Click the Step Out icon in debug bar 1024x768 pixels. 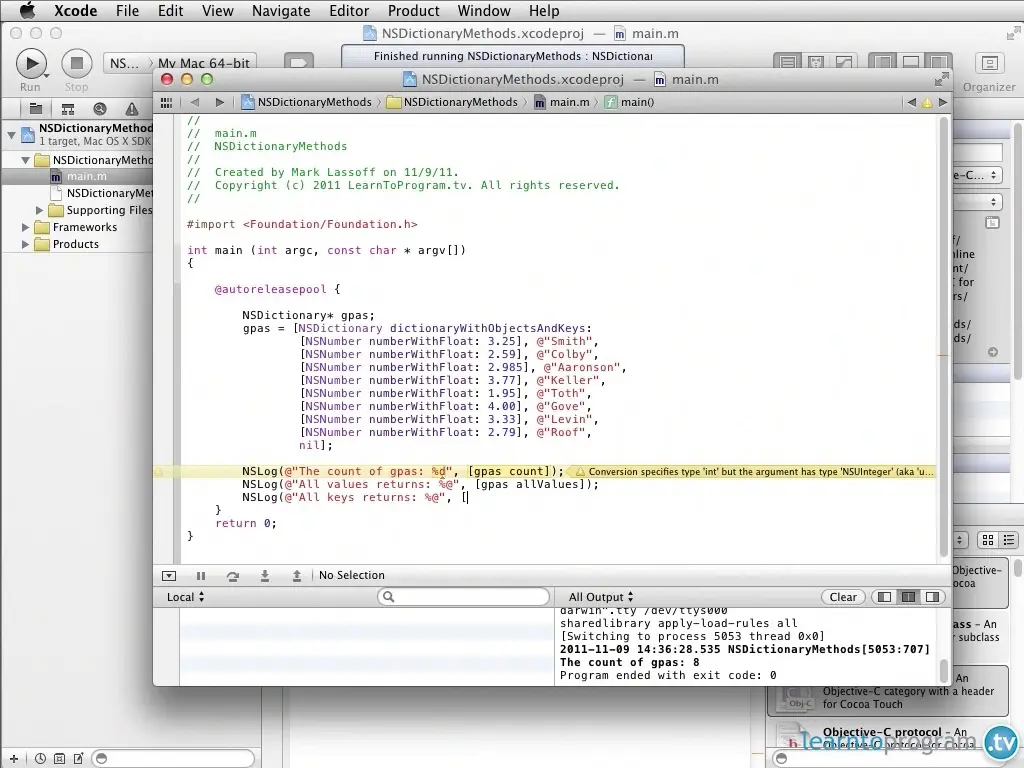point(296,575)
